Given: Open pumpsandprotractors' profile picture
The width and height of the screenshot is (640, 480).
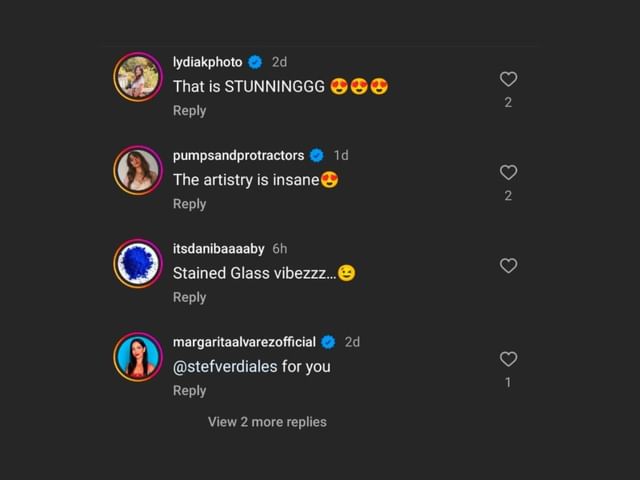Looking at the screenshot, I should tap(138, 170).
